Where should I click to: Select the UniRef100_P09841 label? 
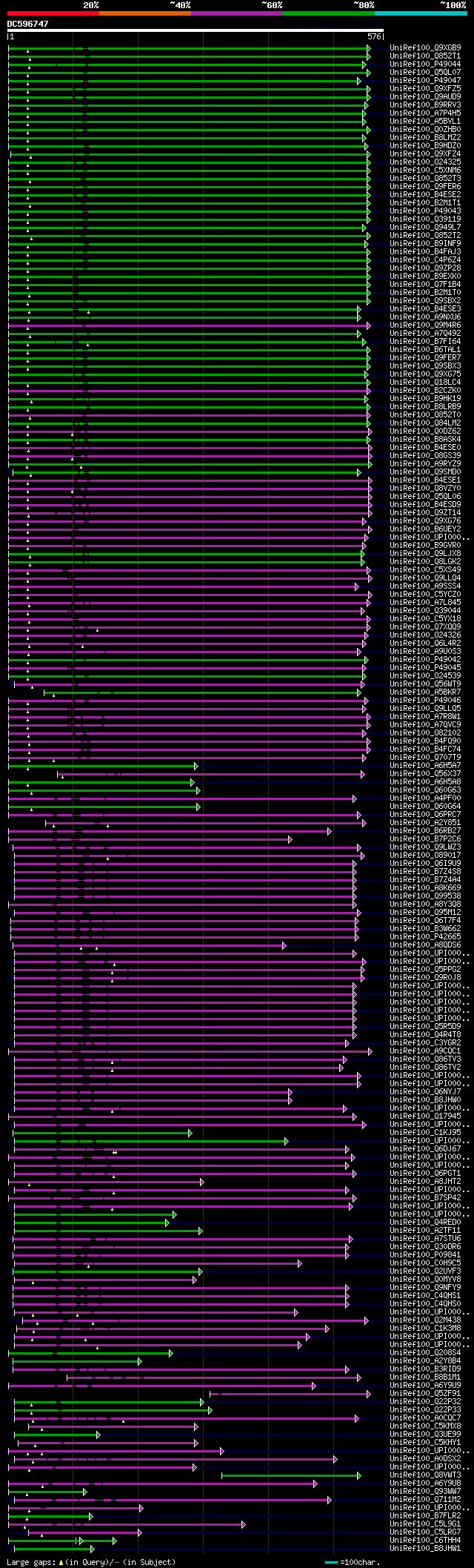[425, 1255]
